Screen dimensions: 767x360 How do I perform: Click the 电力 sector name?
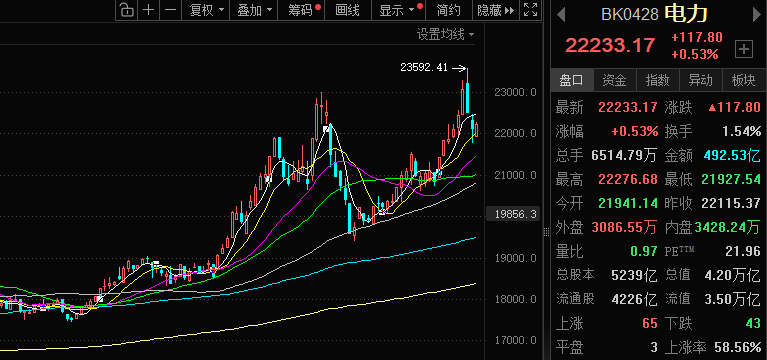[x=685, y=14]
